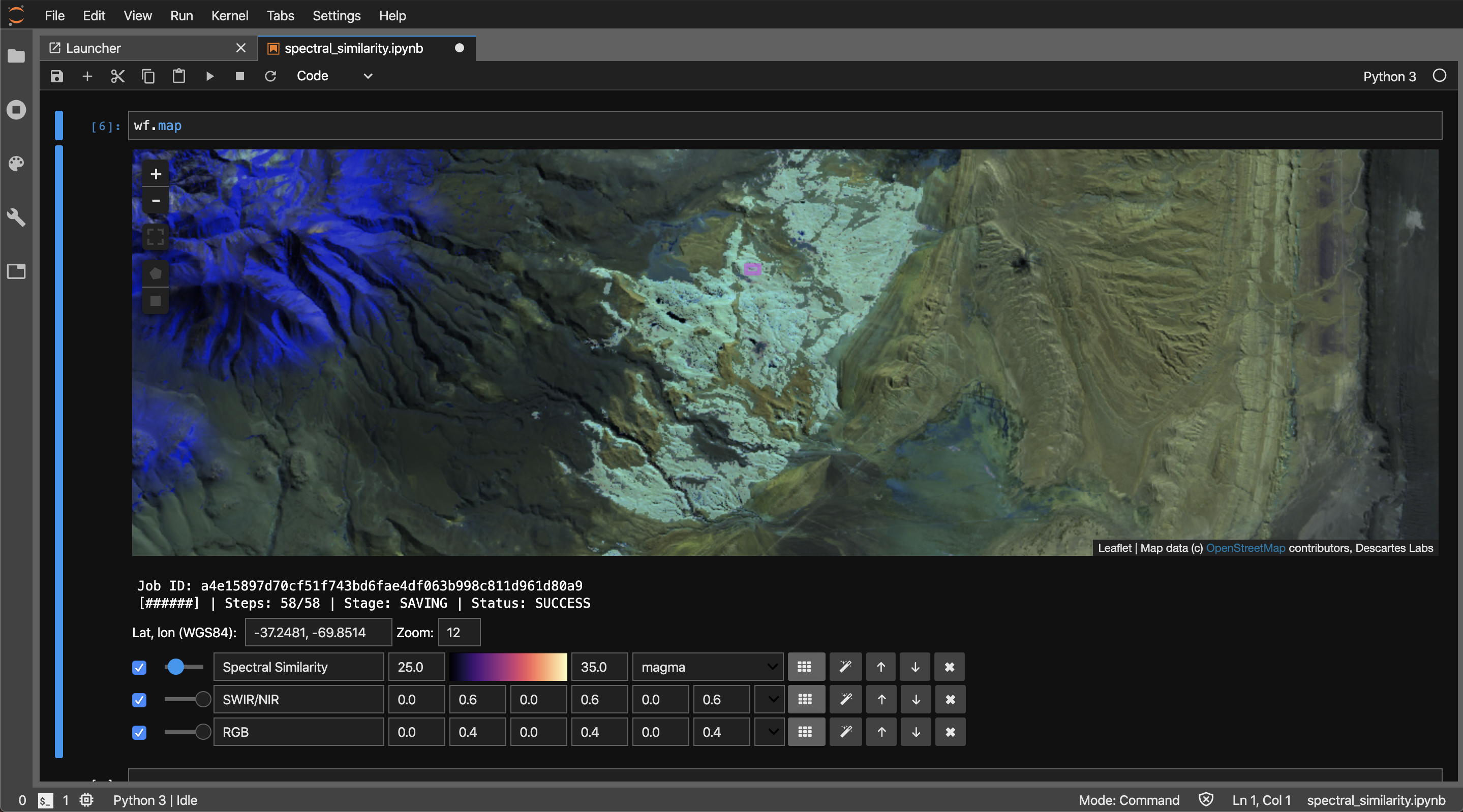The width and height of the screenshot is (1463, 812).
Task: Open the magma colormap dropdown
Action: point(708,667)
